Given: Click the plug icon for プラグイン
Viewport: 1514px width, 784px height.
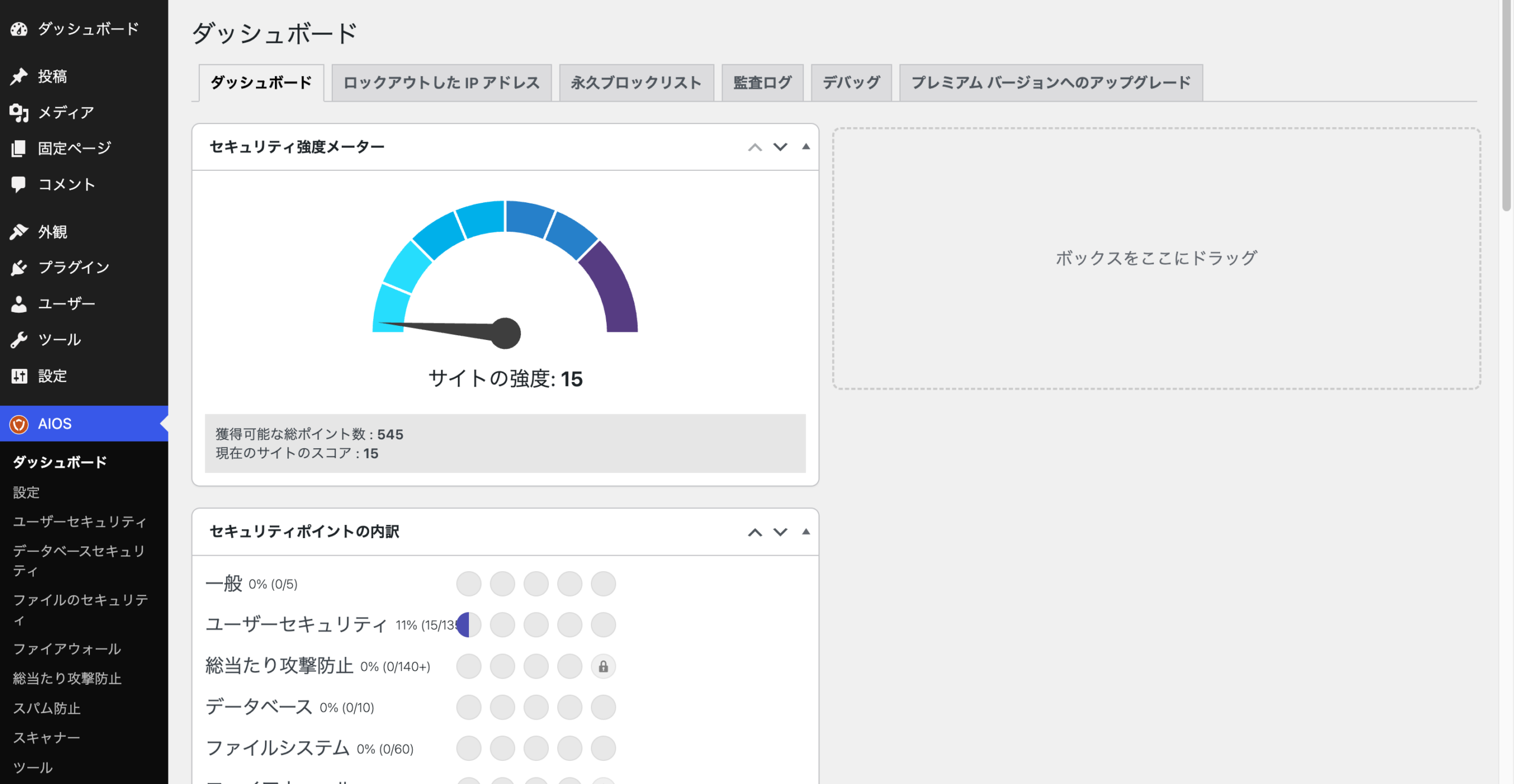Looking at the screenshot, I should coord(19,268).
